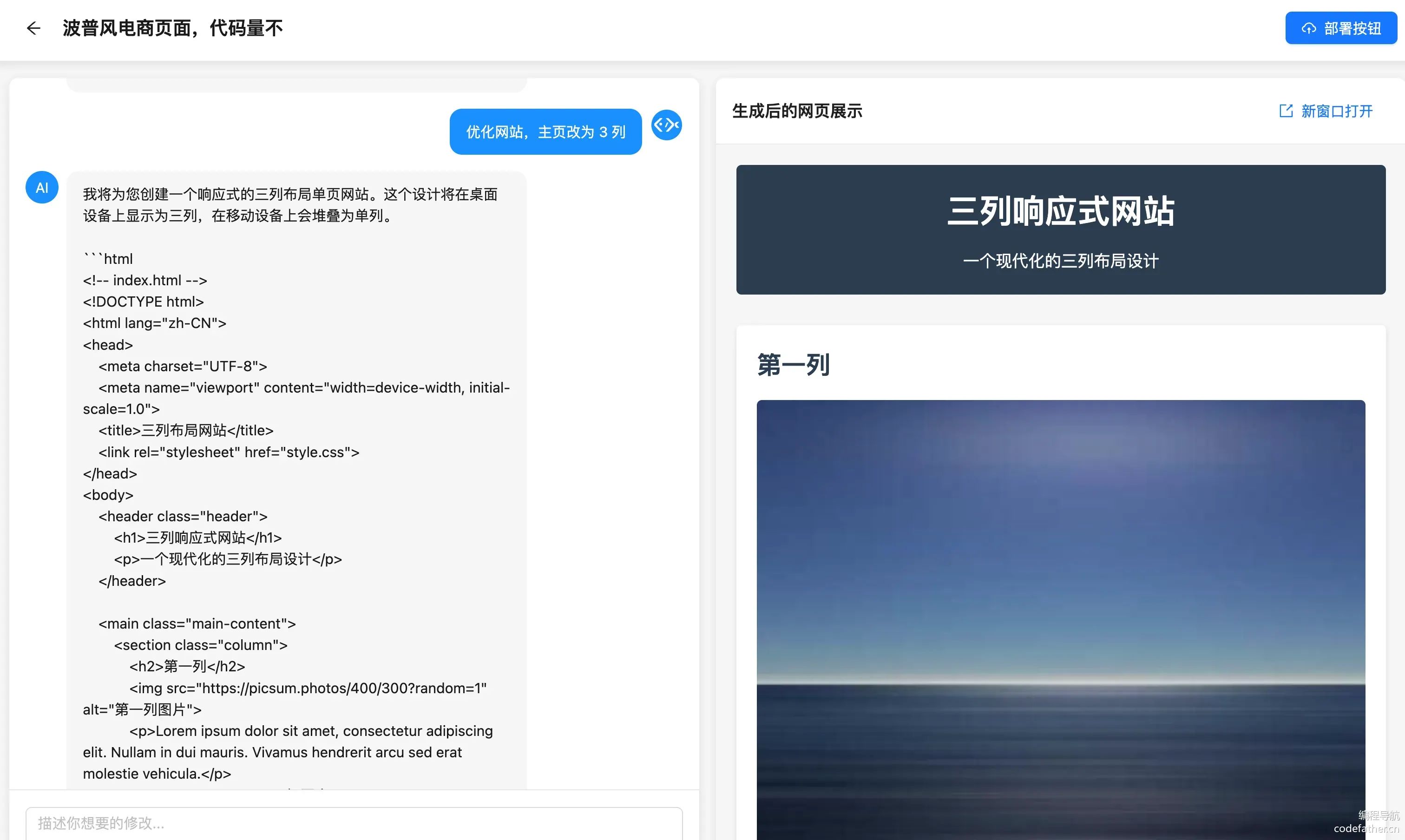The width and height of the screenshot is (1405, 840).
Task: Click the code line <title>三列布局网站</title>
Action: [x=186, y=430]
